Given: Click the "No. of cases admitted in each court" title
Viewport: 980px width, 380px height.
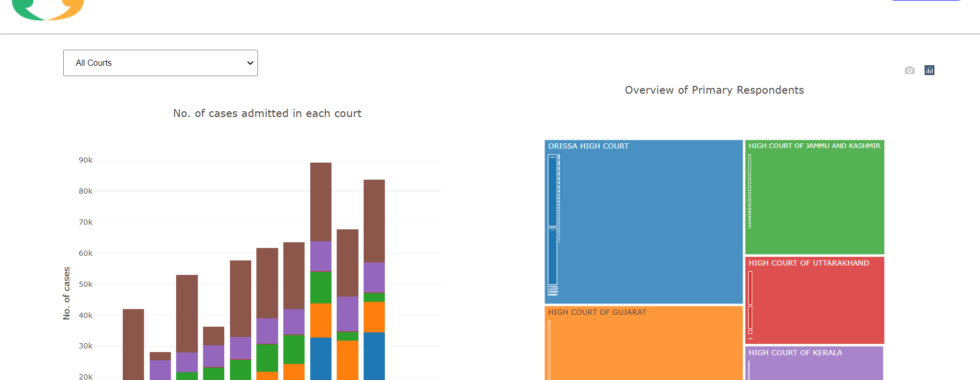Looking at the screenshot, I should [x=267, y=114].
